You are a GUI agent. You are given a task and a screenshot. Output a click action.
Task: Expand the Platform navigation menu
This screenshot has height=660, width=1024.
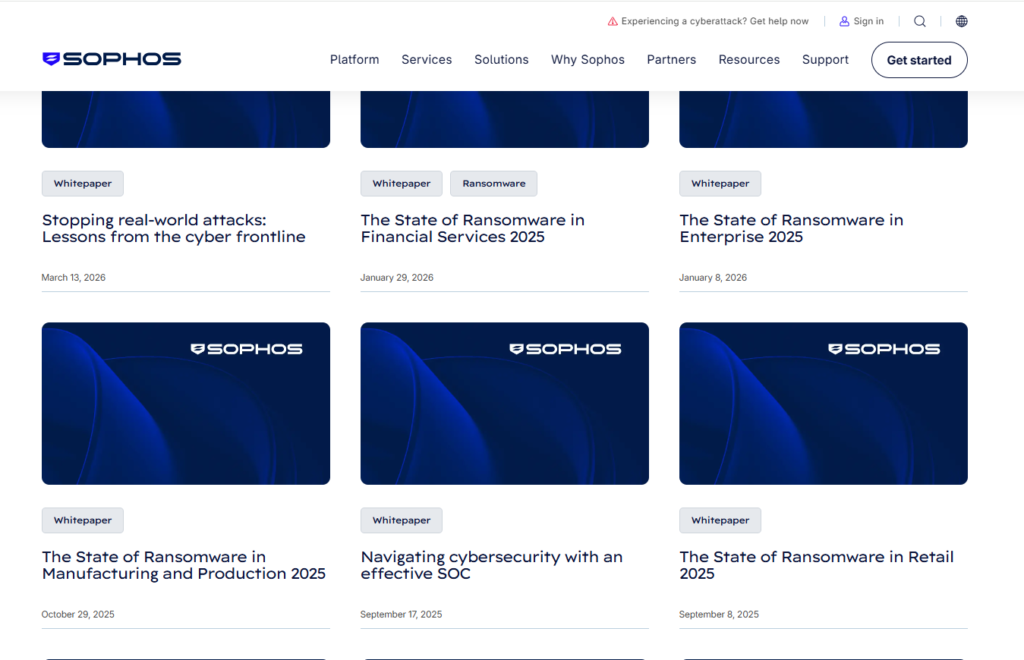tap(354, 60)
